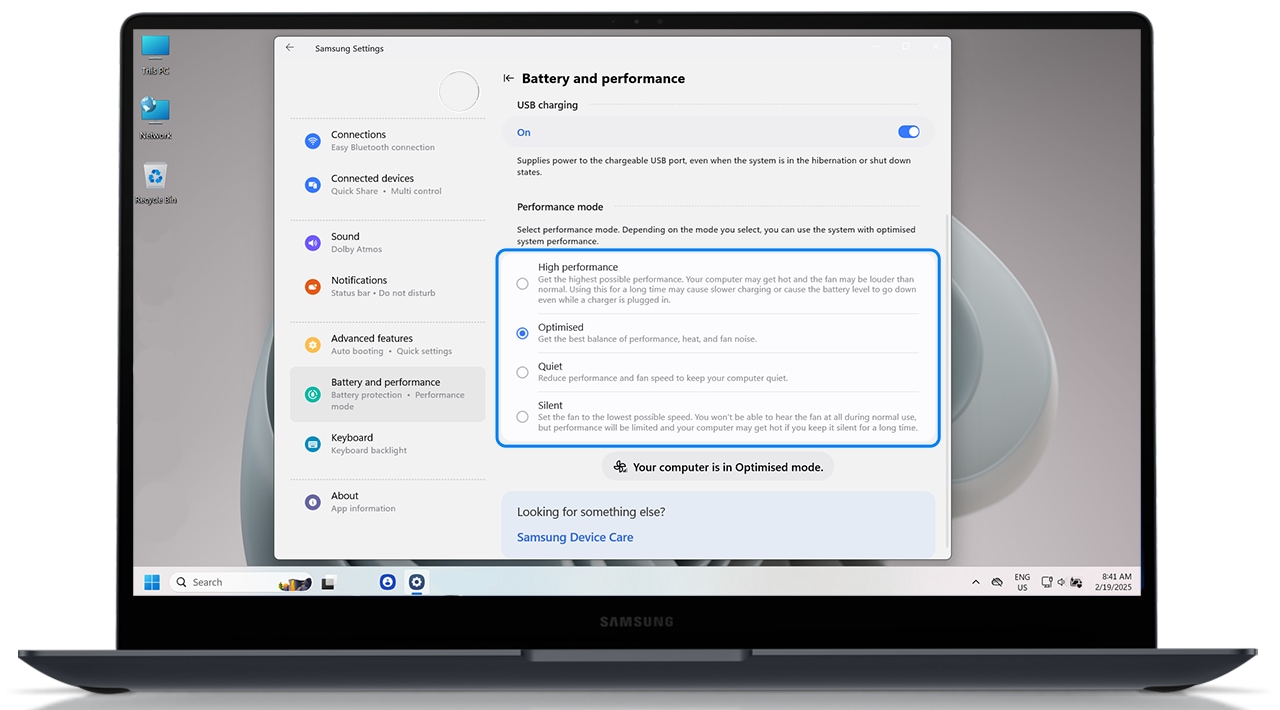Open the Sound Dolby Atmos category

coord(388,243)
